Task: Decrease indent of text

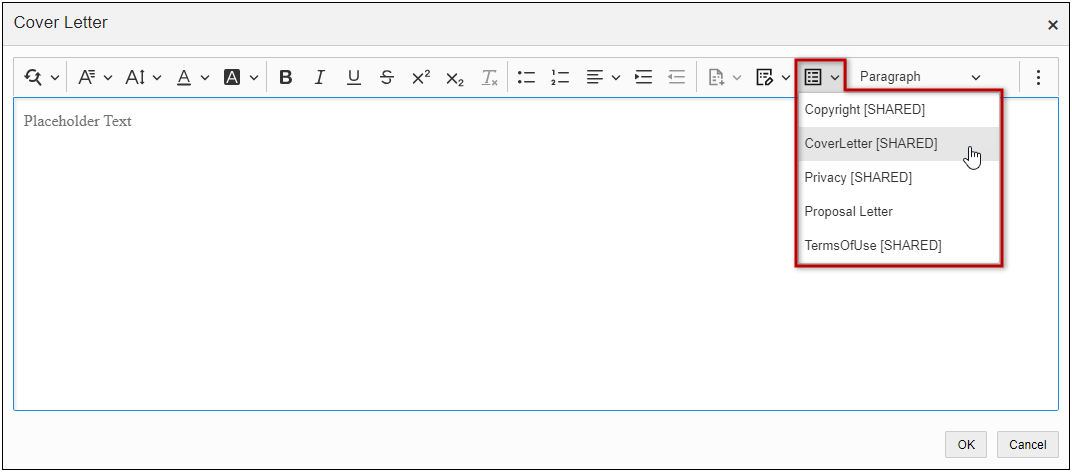Action: [677, 77]
